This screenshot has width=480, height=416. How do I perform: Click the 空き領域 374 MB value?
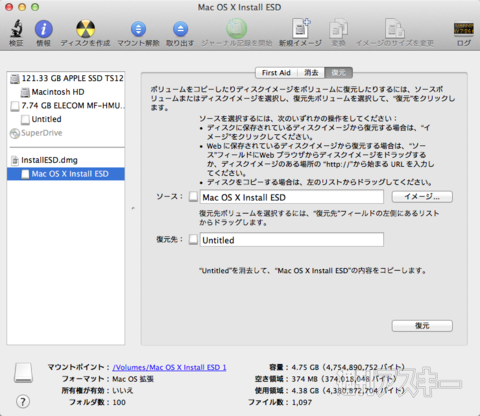(344, 379)
